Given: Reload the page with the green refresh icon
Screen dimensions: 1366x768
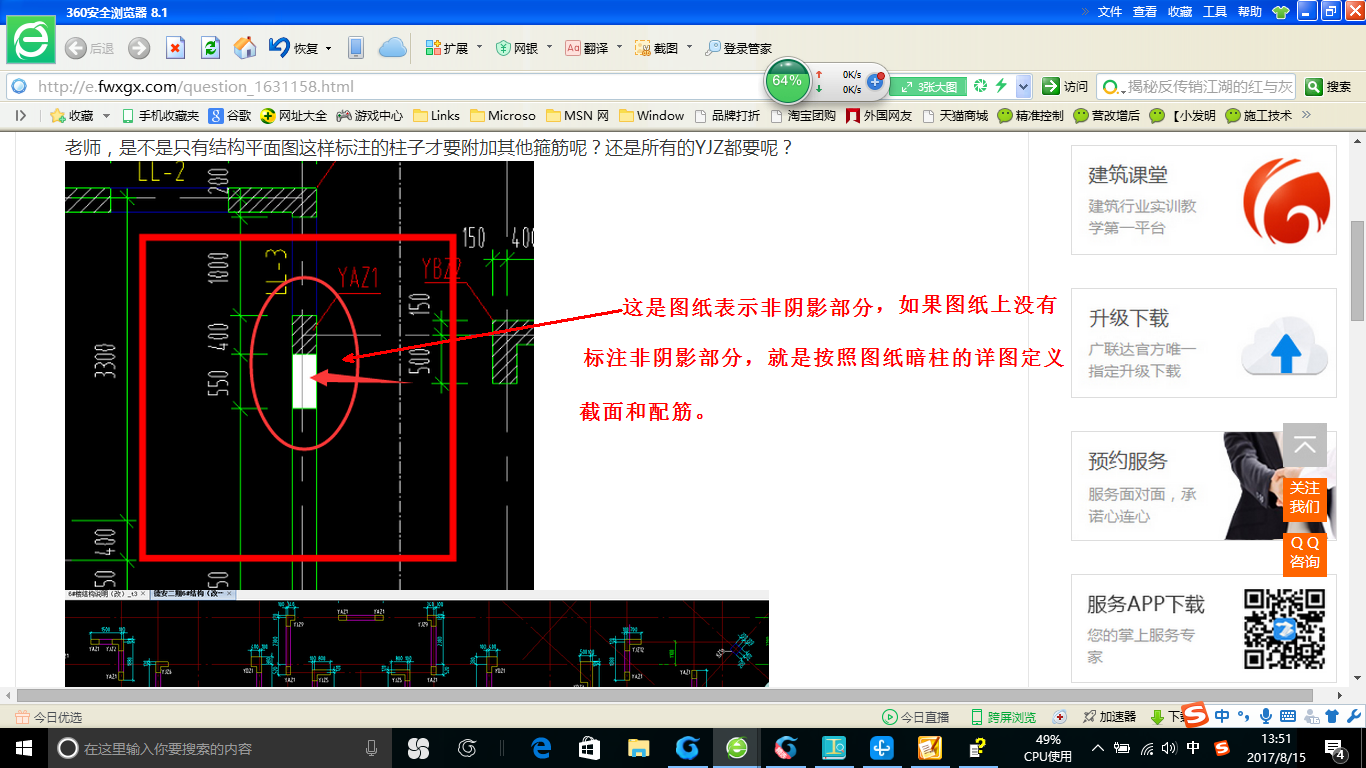Looking at the screenshot, I should click(210, 48).
